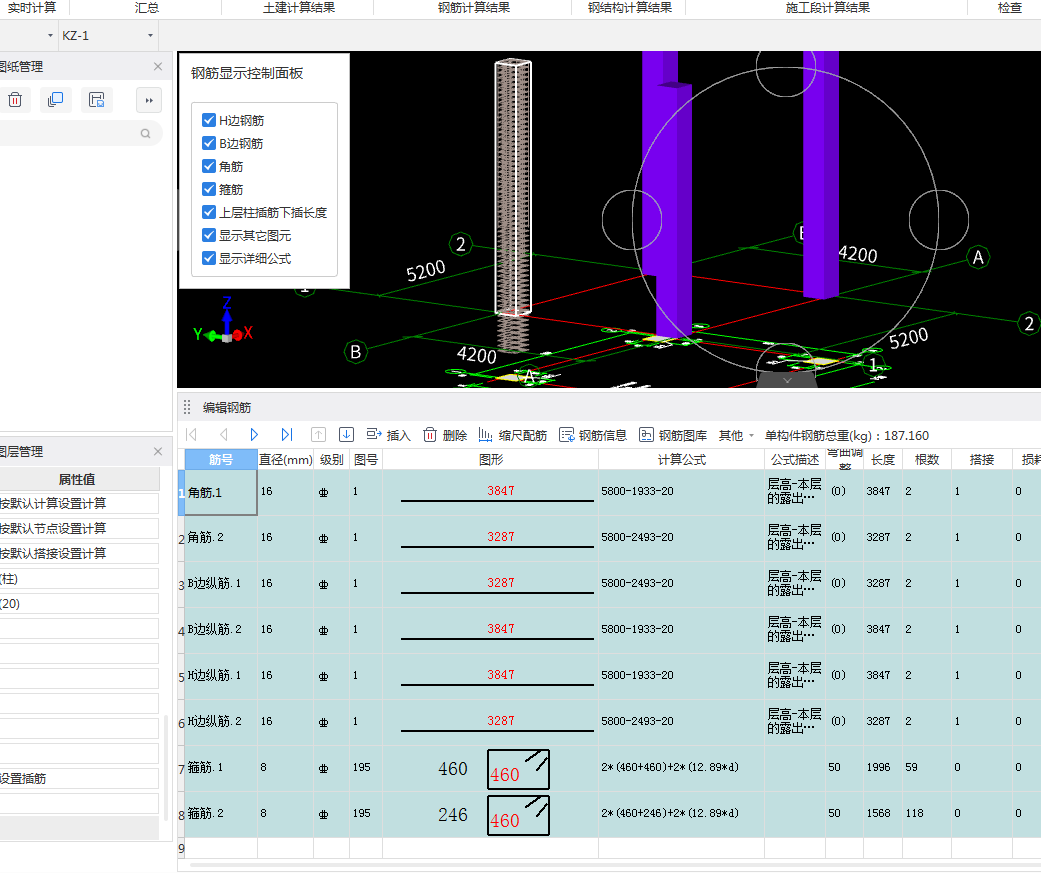The height and width of the screenshot is (873, 1041).
Task: Click the XYZ axis gizmo
Action: point(224,321)
